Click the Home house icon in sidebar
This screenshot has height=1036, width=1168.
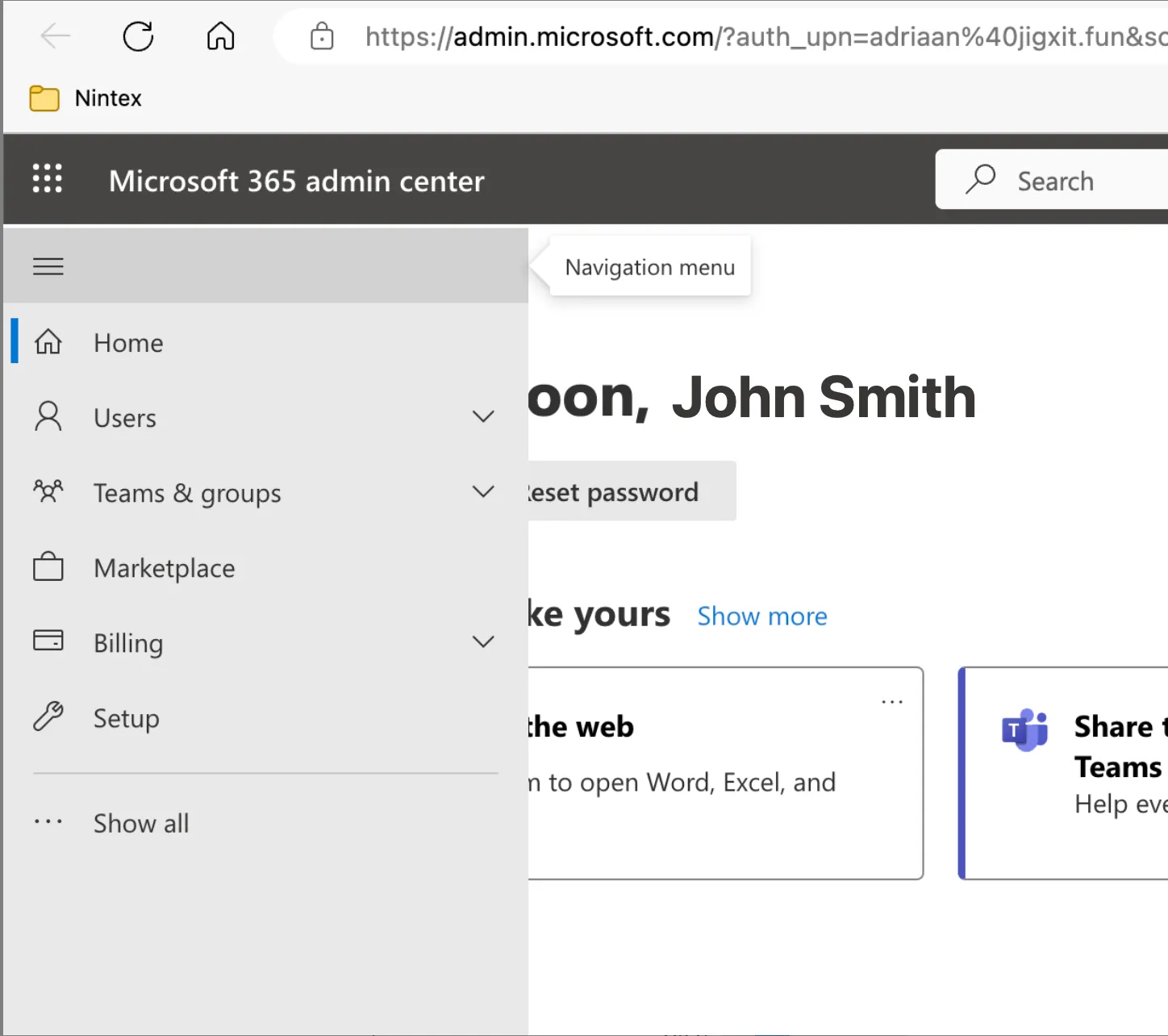point(48,342)
